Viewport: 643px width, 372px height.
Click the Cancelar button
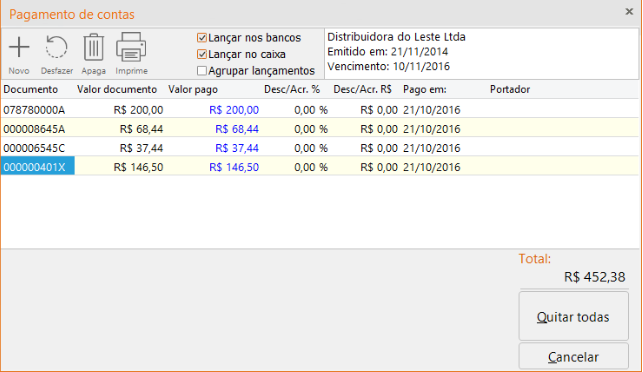(x=573, y=356)
